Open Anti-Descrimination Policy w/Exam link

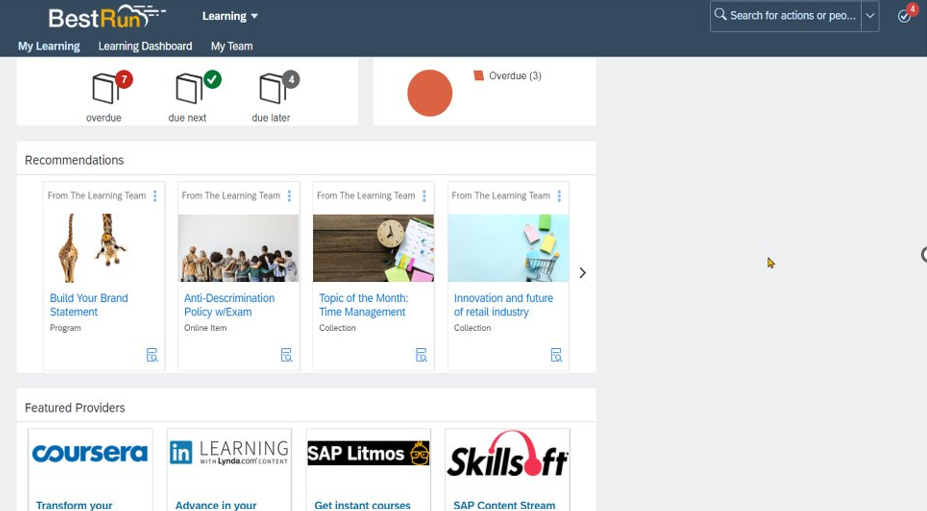click(x=229, y=305)
